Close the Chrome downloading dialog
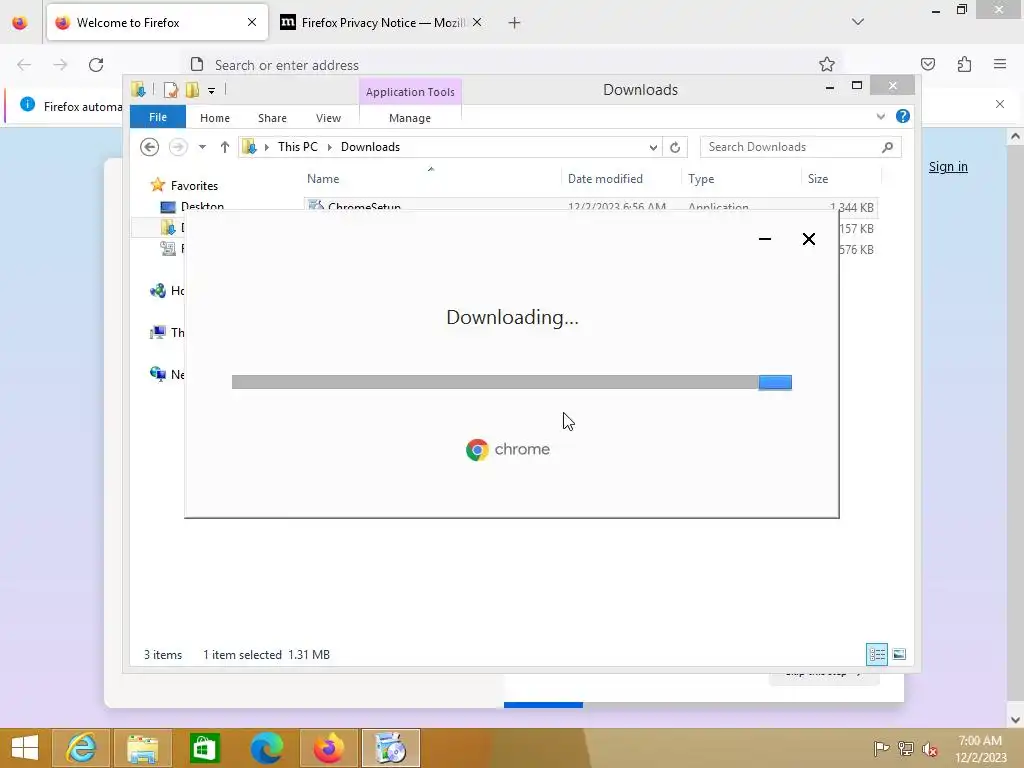This screenshot has width=1024, height=768. pyautogui.click(x=808, y=239)
